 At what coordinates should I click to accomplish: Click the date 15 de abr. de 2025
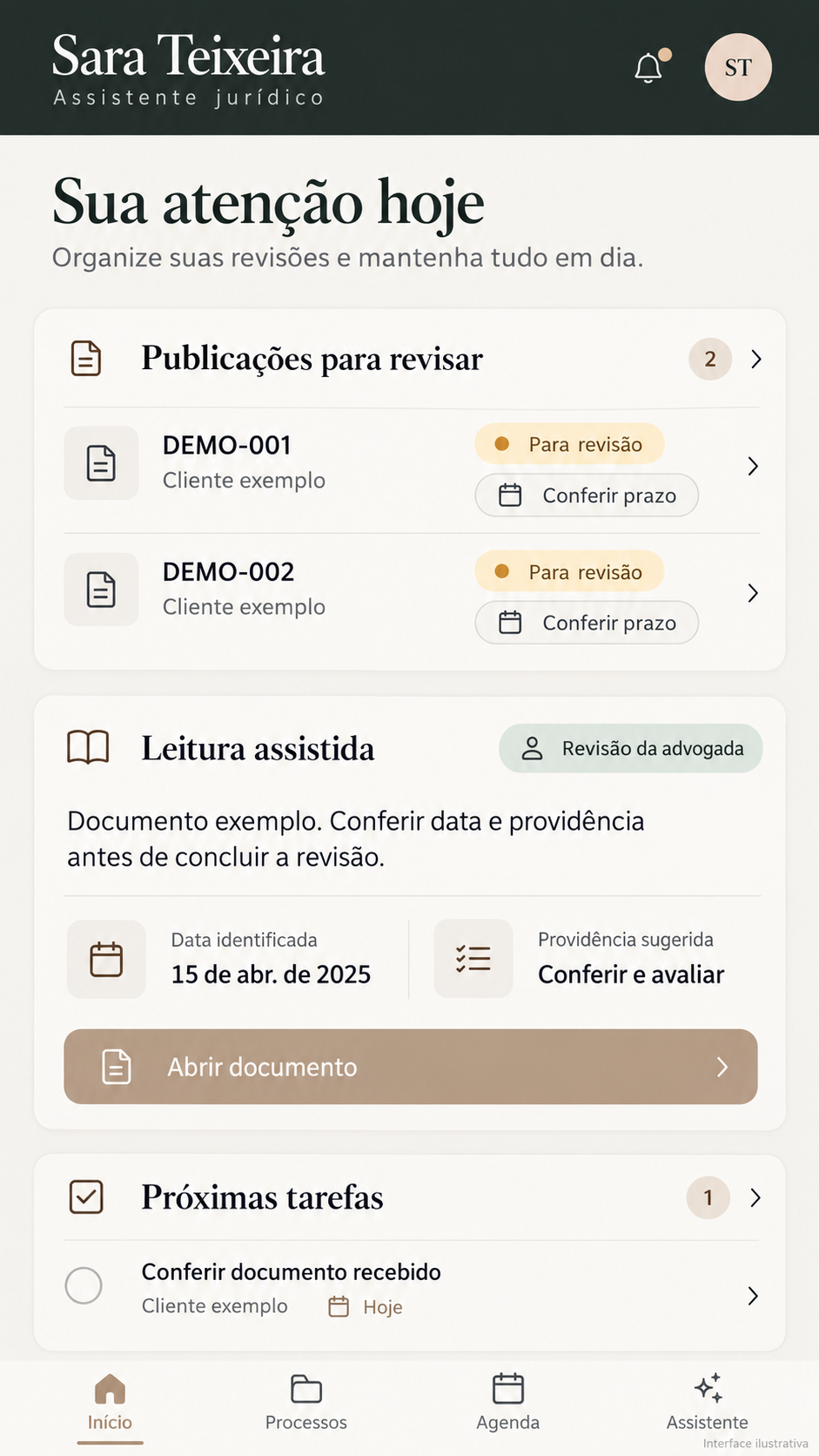click(271, 974)
